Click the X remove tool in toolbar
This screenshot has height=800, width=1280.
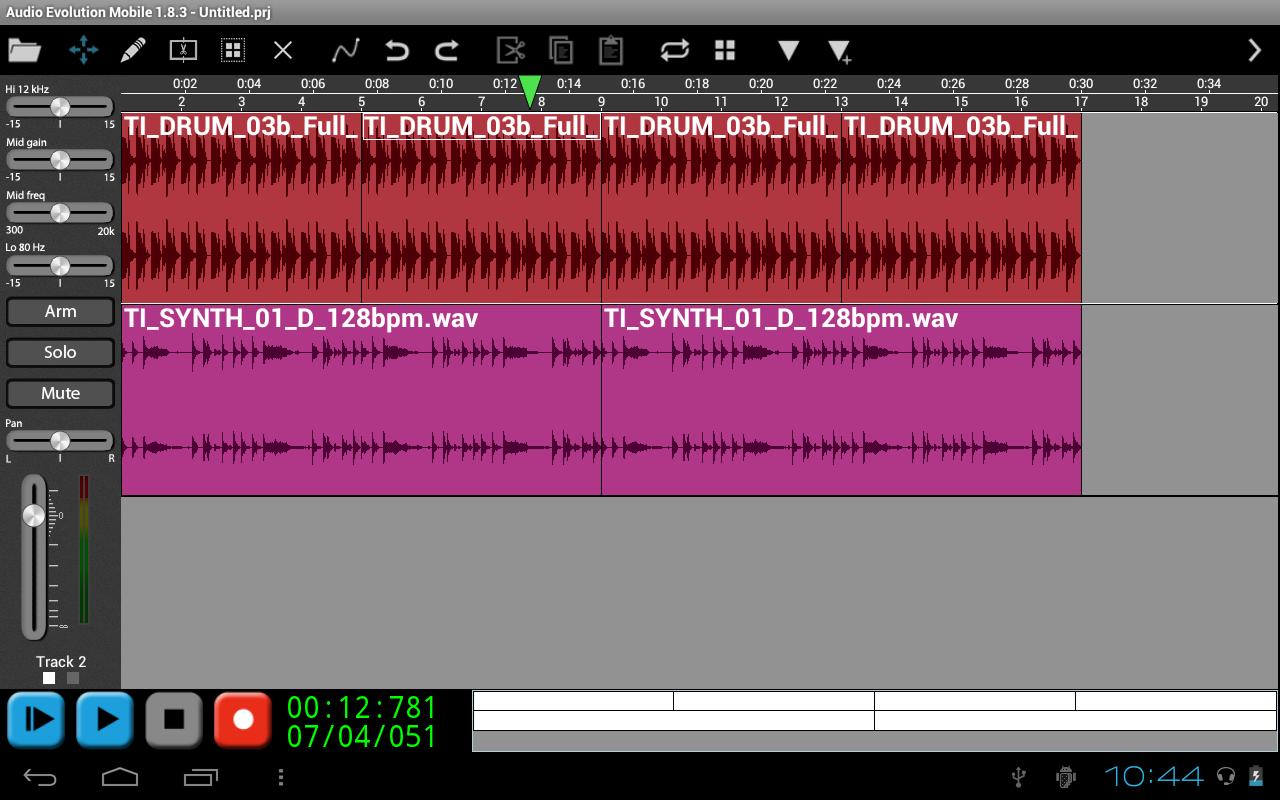coord(283,50)
